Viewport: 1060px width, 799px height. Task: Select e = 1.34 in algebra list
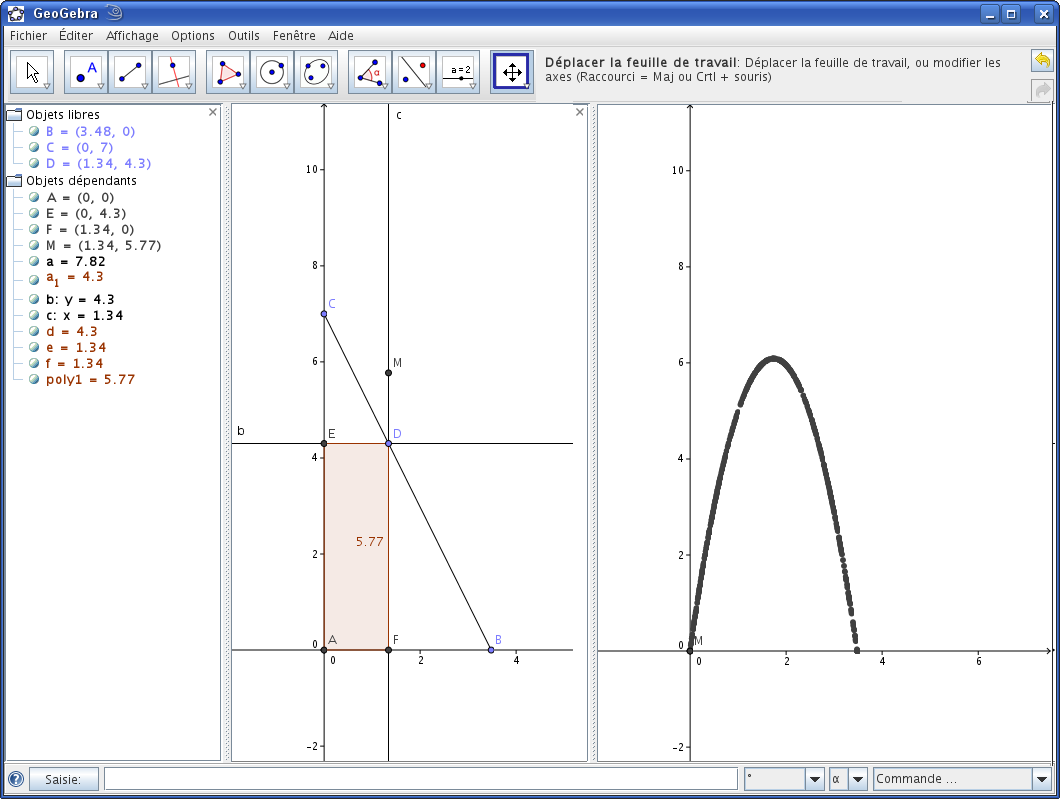(76, 347)
